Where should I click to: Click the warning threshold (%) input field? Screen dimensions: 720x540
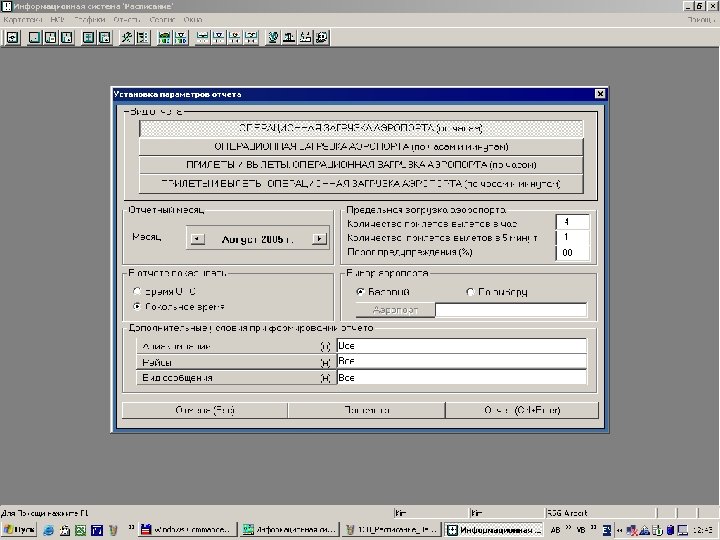point(572,253)
